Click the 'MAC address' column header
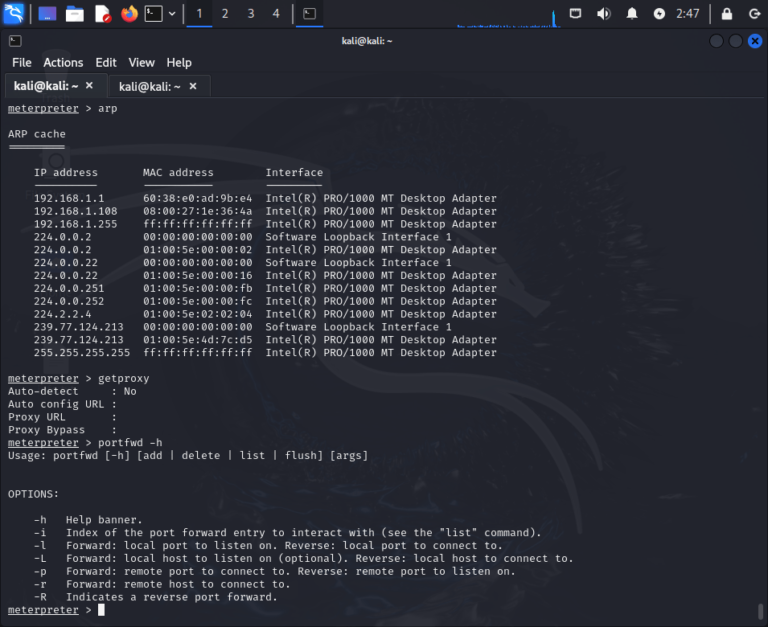 coord(178,172)
